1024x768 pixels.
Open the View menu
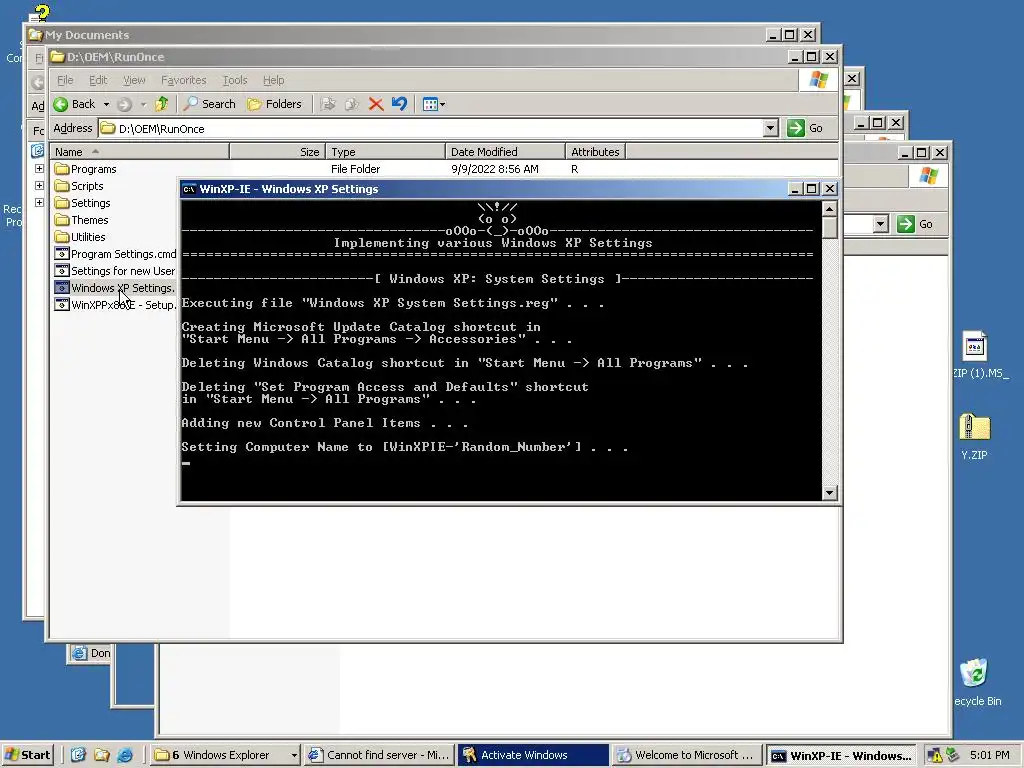134,80
